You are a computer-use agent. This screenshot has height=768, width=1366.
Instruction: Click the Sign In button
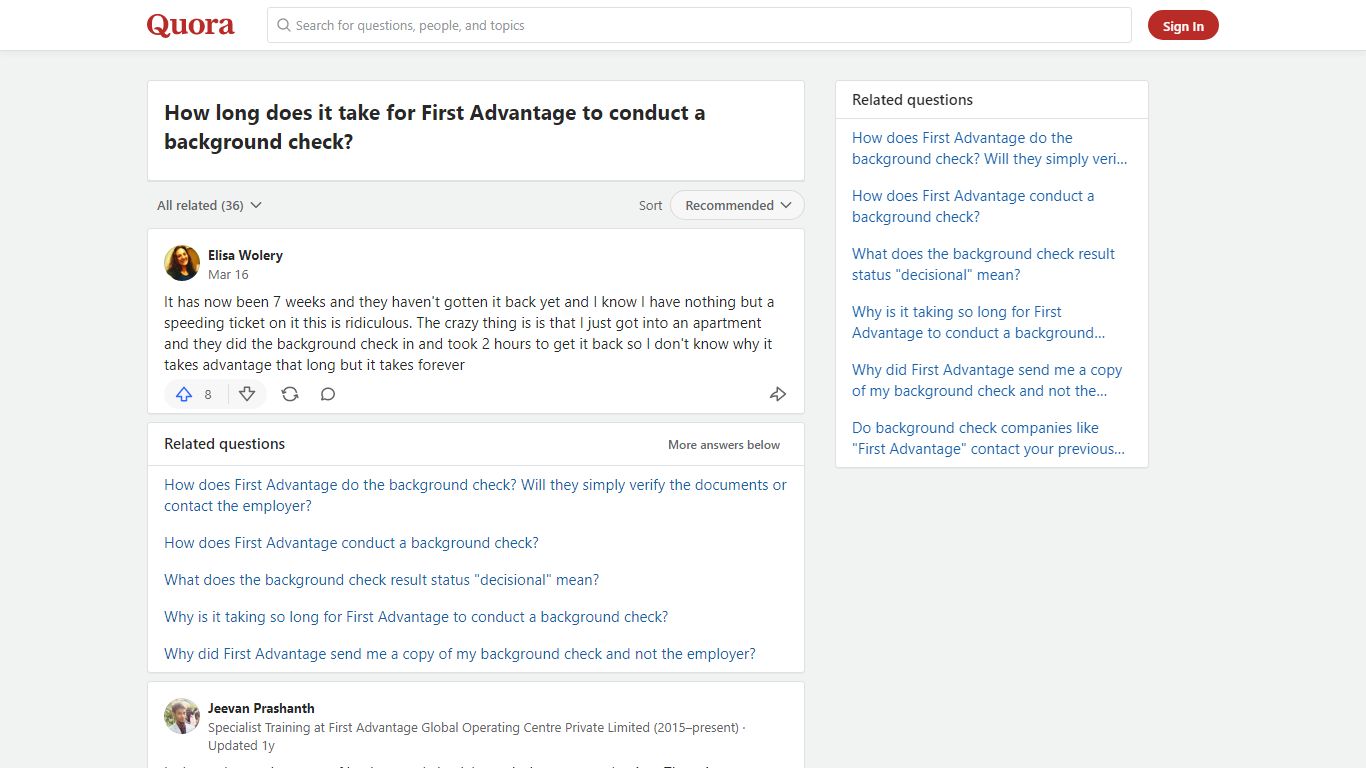[1183, 26]
